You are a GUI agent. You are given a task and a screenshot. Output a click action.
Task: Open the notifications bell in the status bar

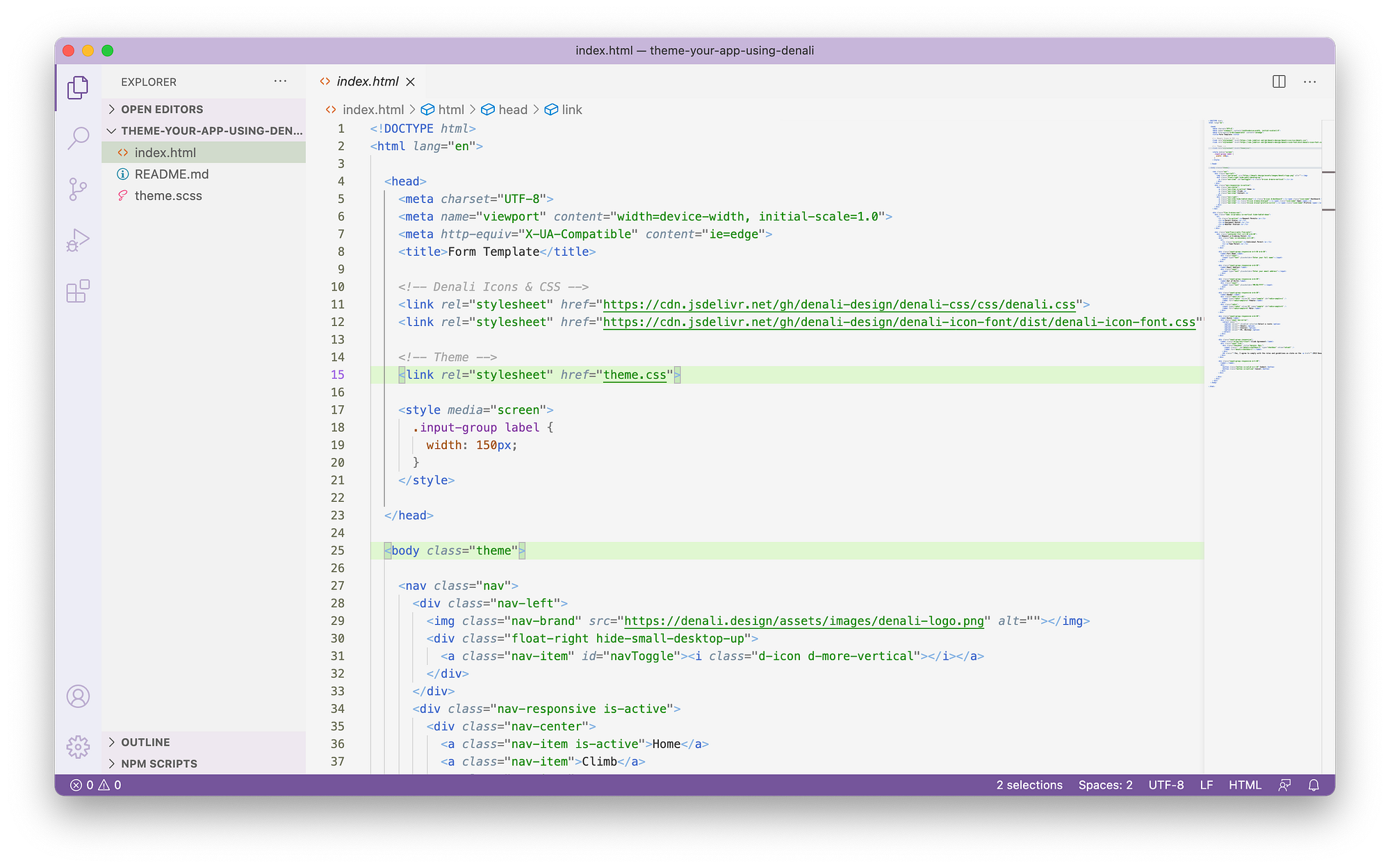pos(1313,785)
